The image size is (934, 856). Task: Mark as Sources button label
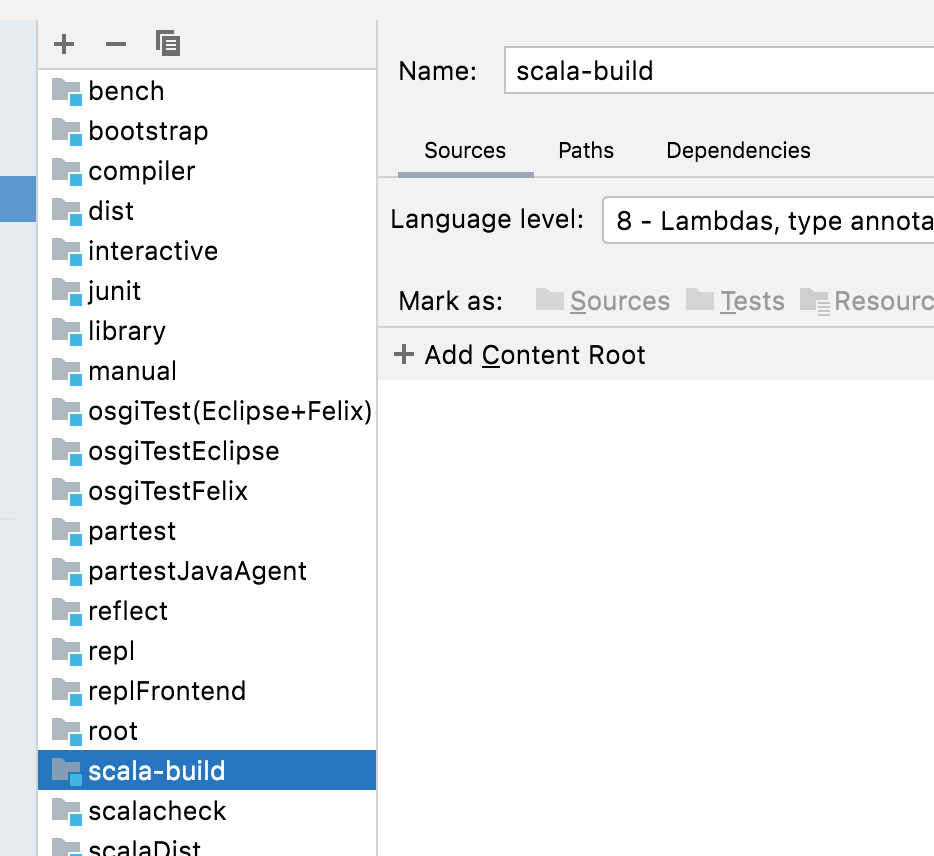pyautogui.click(x=620, y=301)
